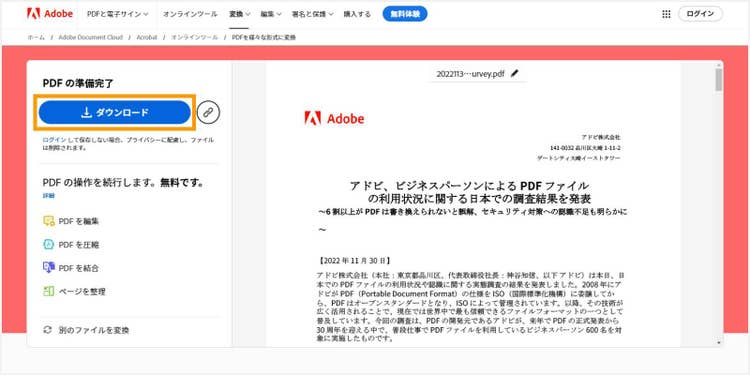
Task: Click the PDF の準備完了 heading
Action: [78, 84]
